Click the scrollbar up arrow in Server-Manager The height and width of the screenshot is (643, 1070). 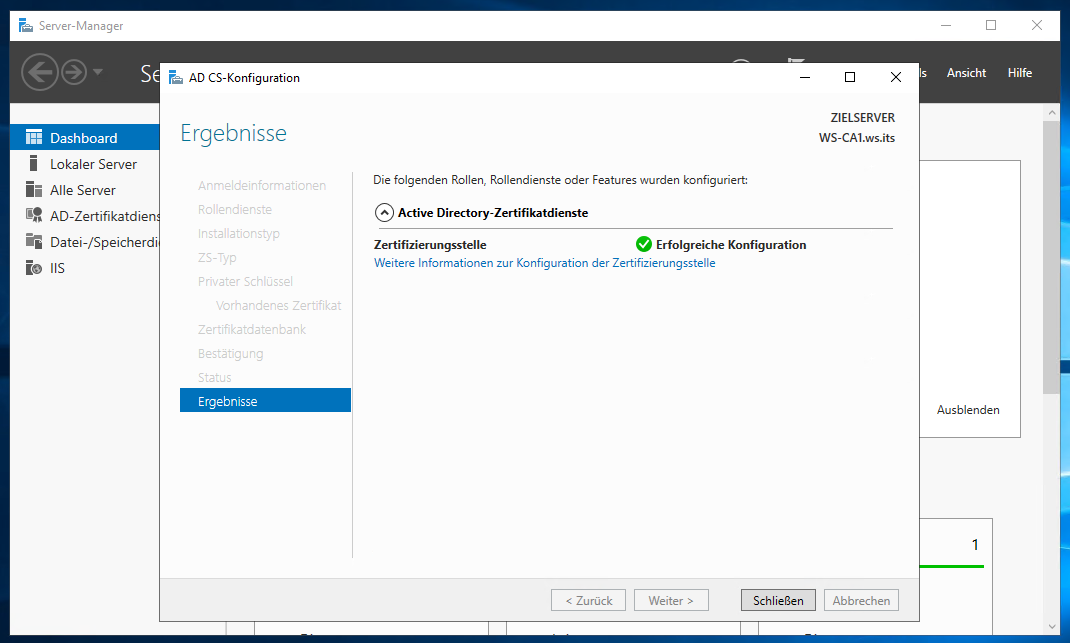coord(1051,112)
